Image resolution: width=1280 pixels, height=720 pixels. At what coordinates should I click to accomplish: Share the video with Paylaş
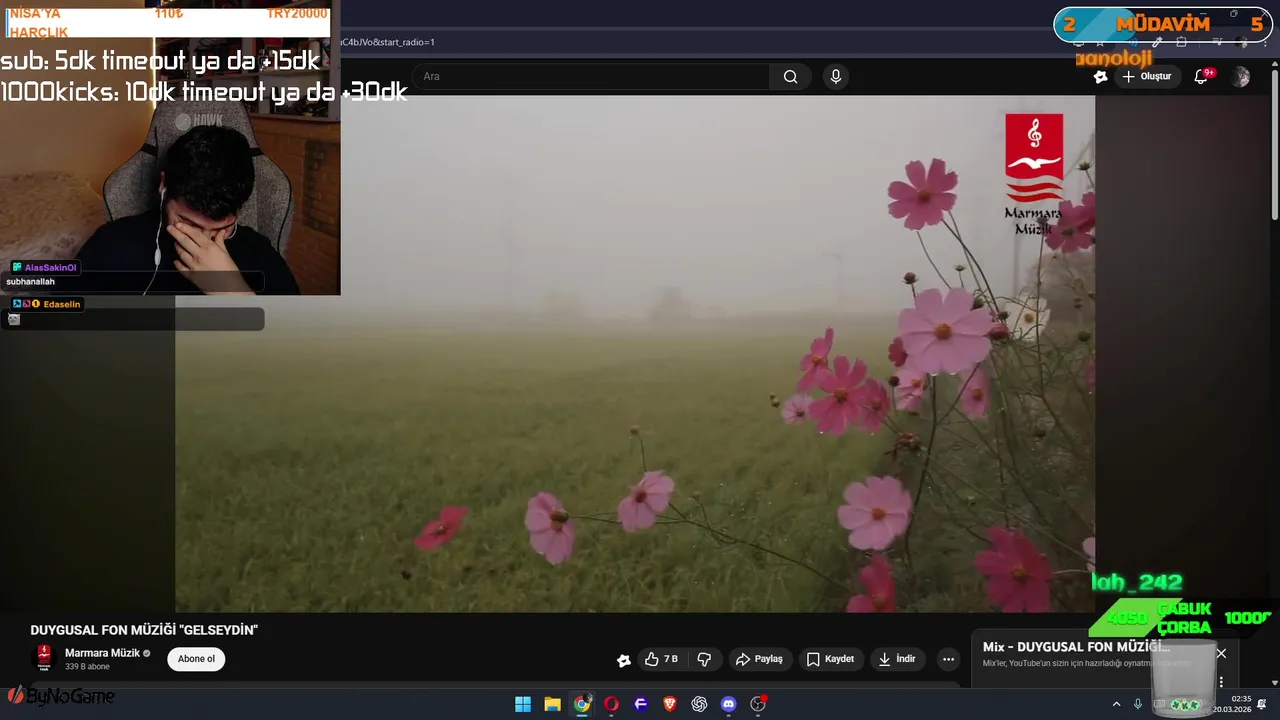(x=759, y=659)
